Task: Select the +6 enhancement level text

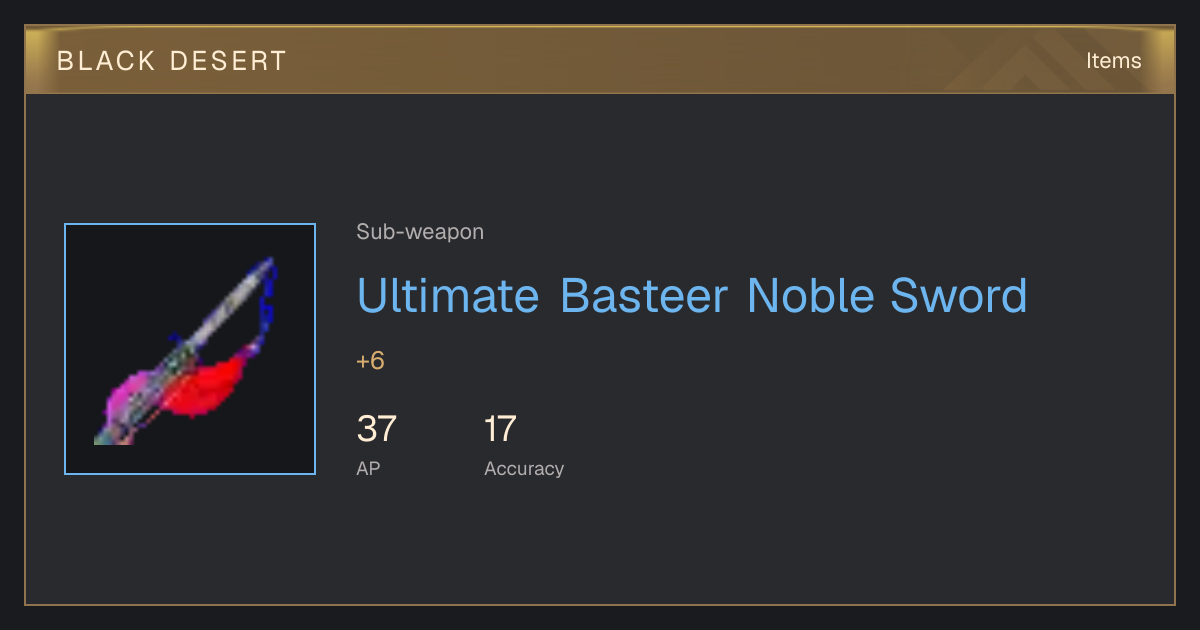Action: 370,361
